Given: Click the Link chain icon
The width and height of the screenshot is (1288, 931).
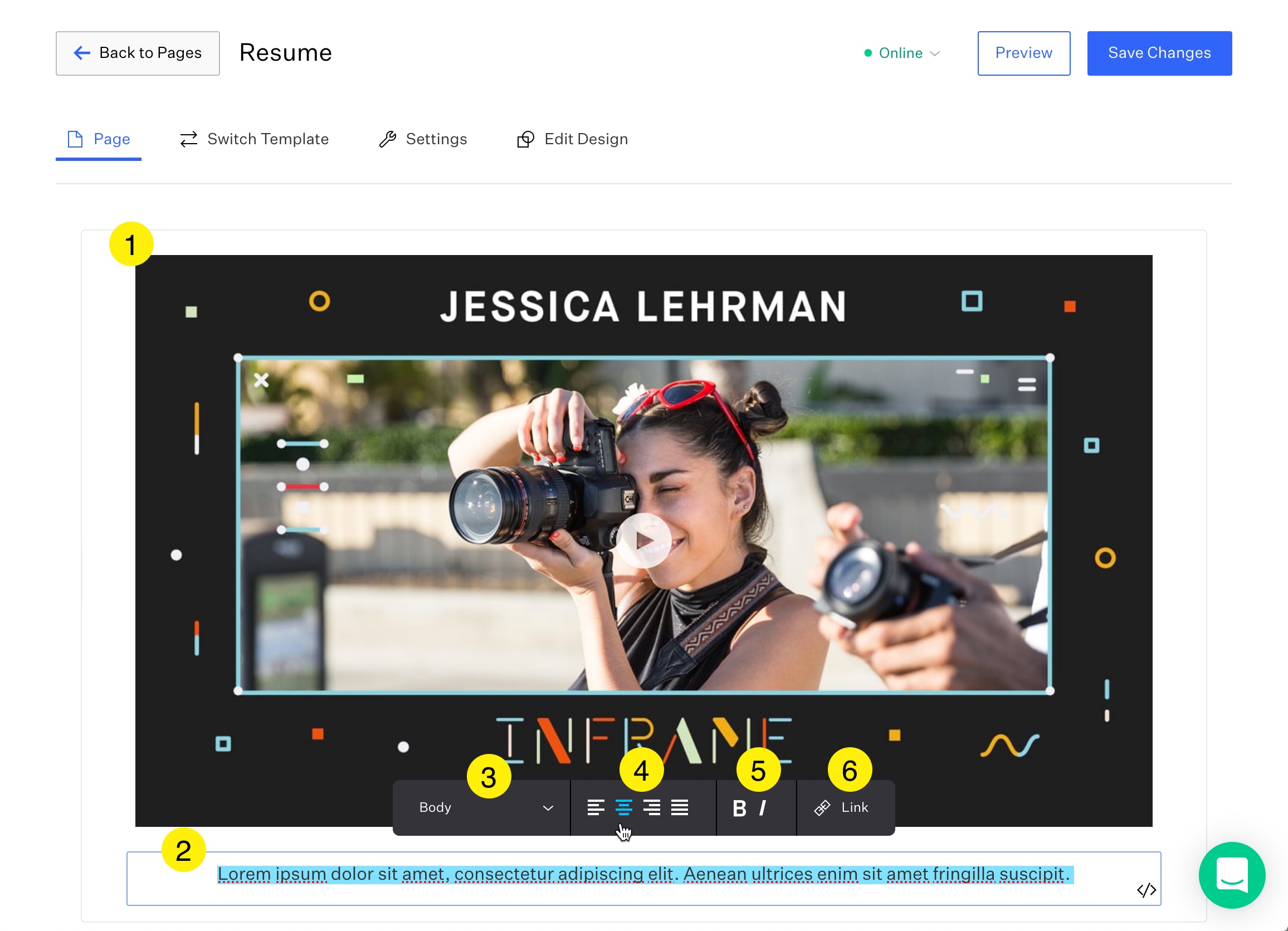Looking at the screenshot, I should coord(822,808).
